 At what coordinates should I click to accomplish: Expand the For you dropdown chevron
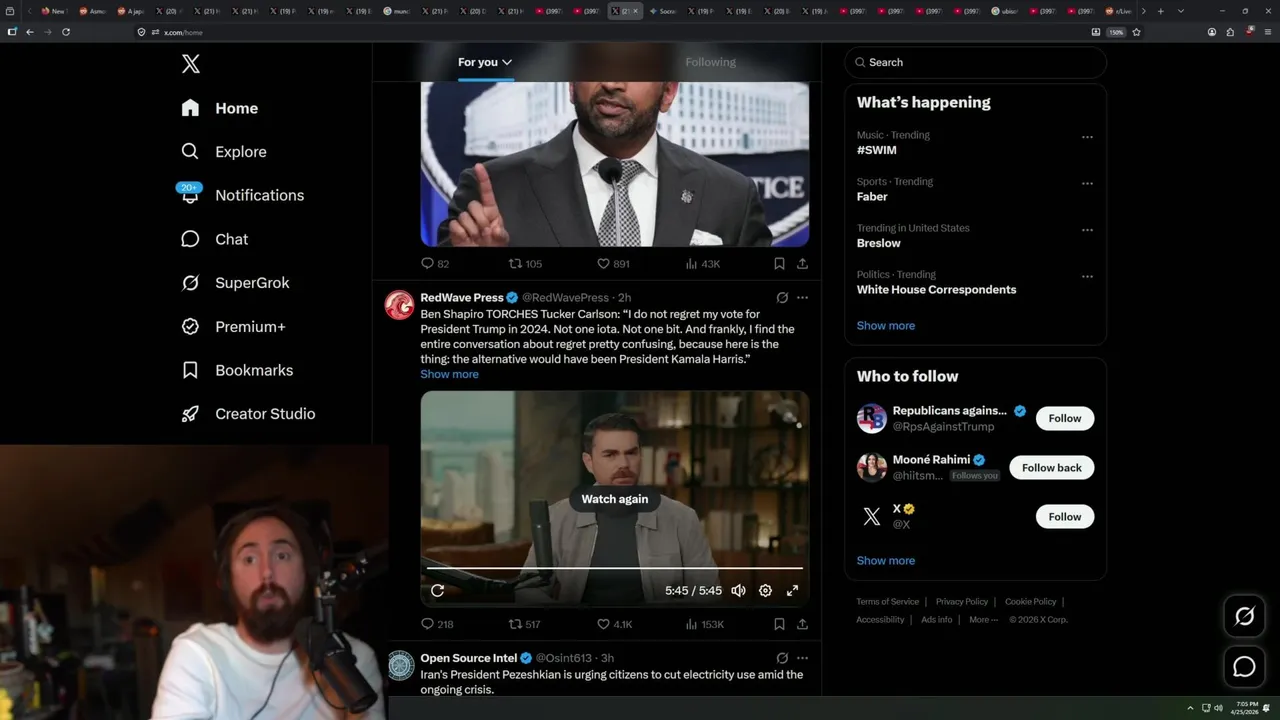tap(507, 62)
